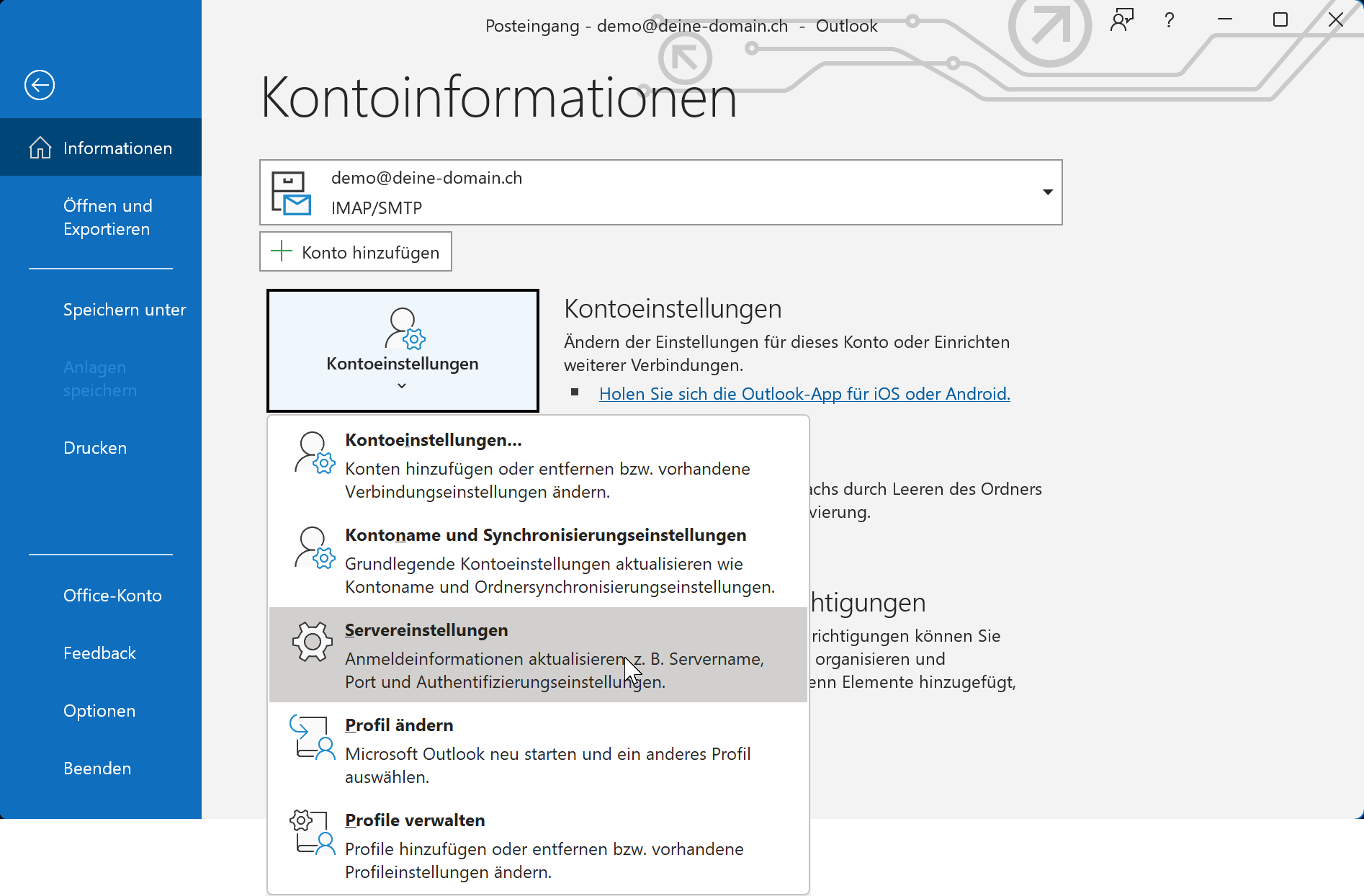Minimize the Outlook window

[x=1225, y=19]
